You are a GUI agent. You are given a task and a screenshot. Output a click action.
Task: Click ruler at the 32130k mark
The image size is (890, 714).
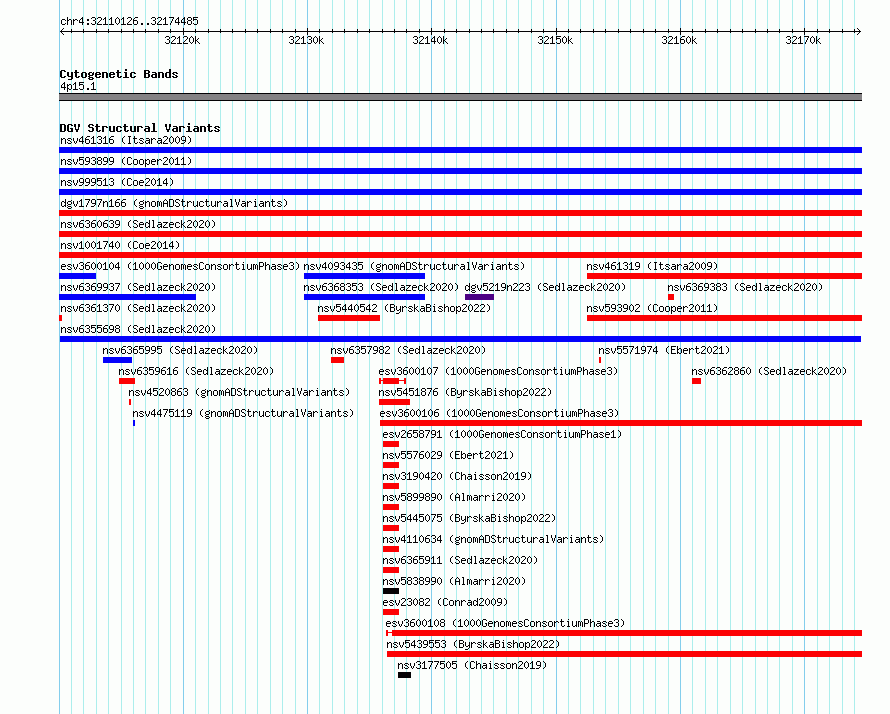306,40
